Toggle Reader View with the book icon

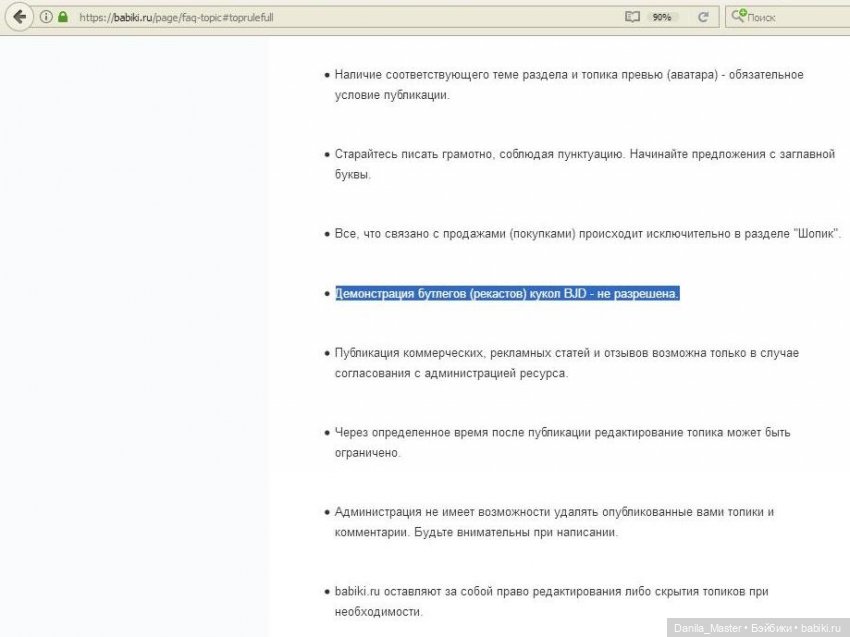point(631,17)
